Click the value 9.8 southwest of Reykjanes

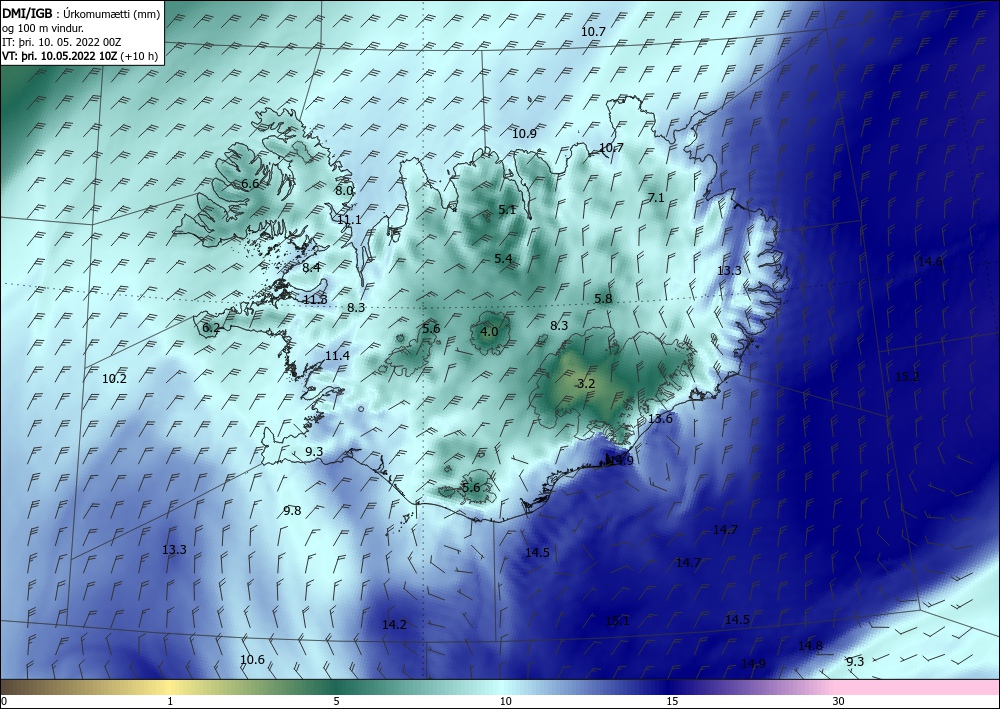pos(292,511)
